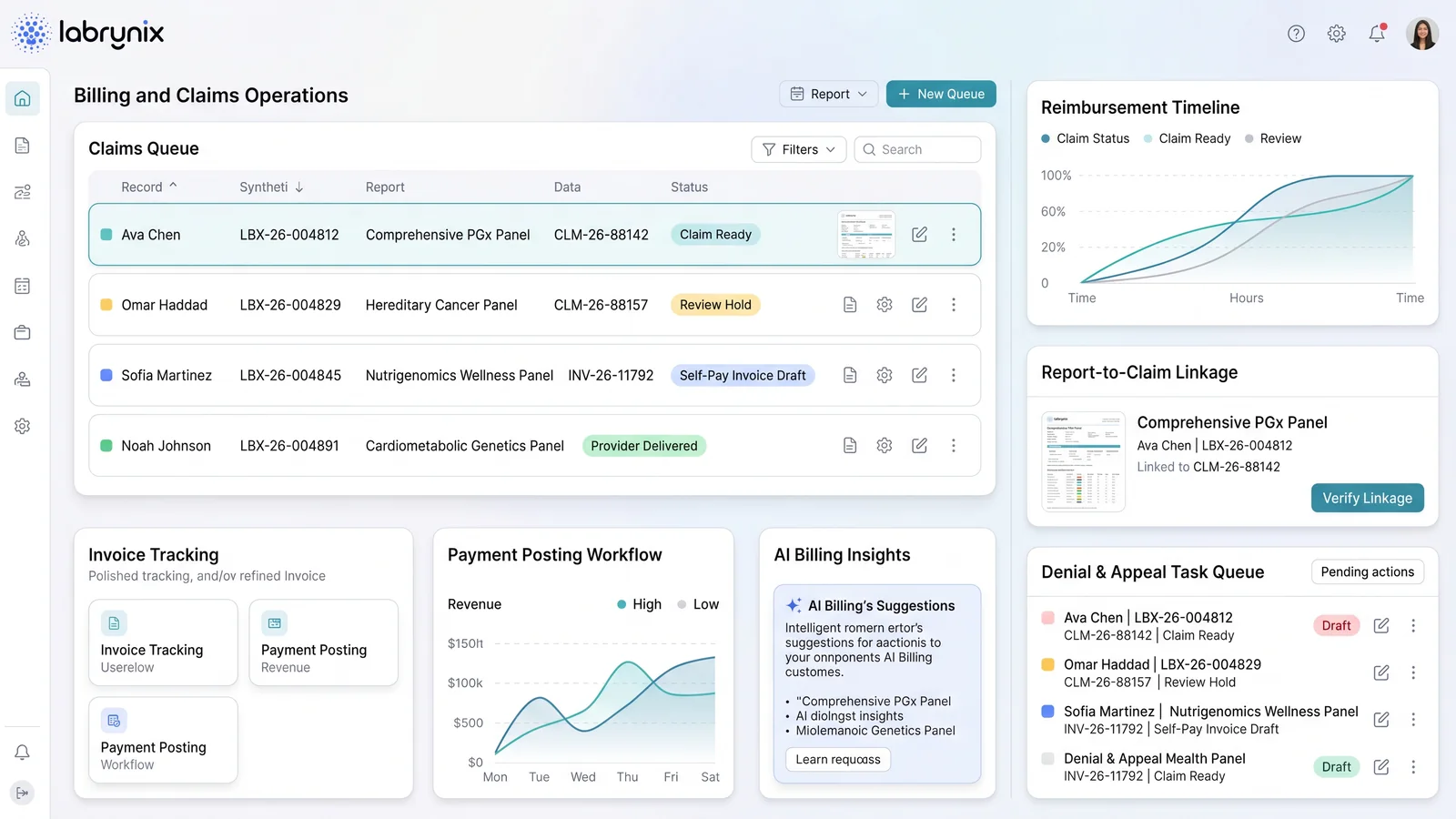Click the Verify Linkage button
Image resolution: width=1456 pixels, height=819 pixels.
(1367, 498)
